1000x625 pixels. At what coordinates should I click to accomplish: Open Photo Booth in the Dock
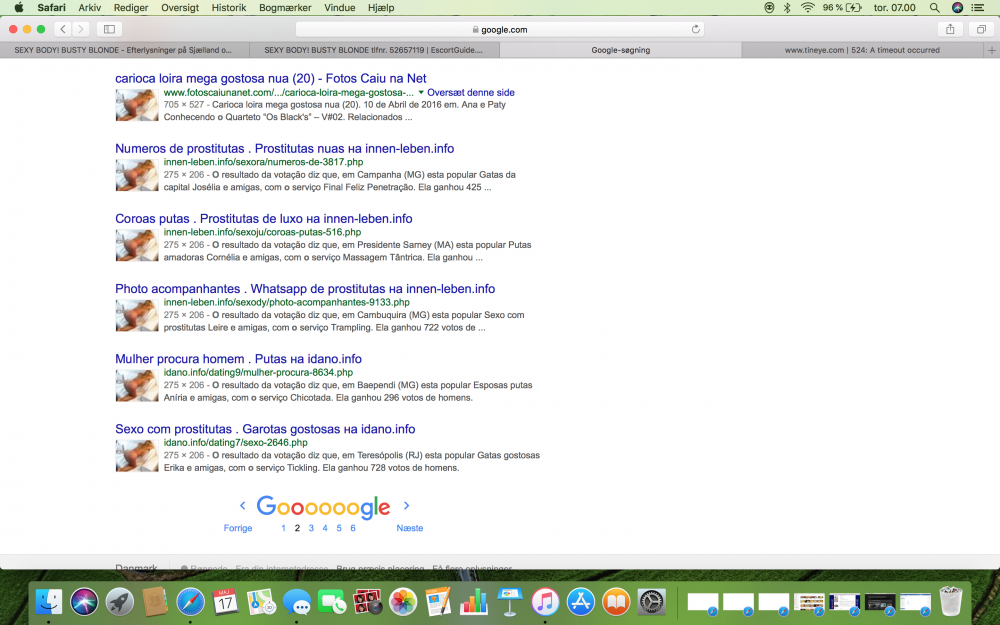click(x=367, y=601)
